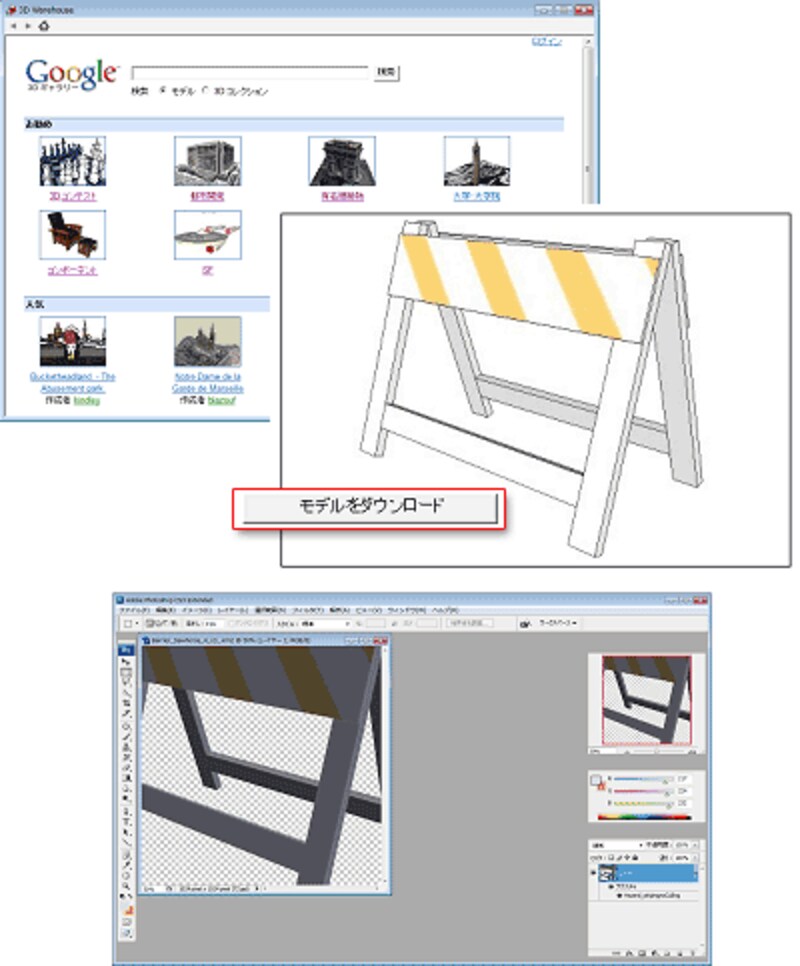Viewport: 800px width, 966px height.
Task: Open the ワークスペース dropdown
Action: [x=558, y=623]
